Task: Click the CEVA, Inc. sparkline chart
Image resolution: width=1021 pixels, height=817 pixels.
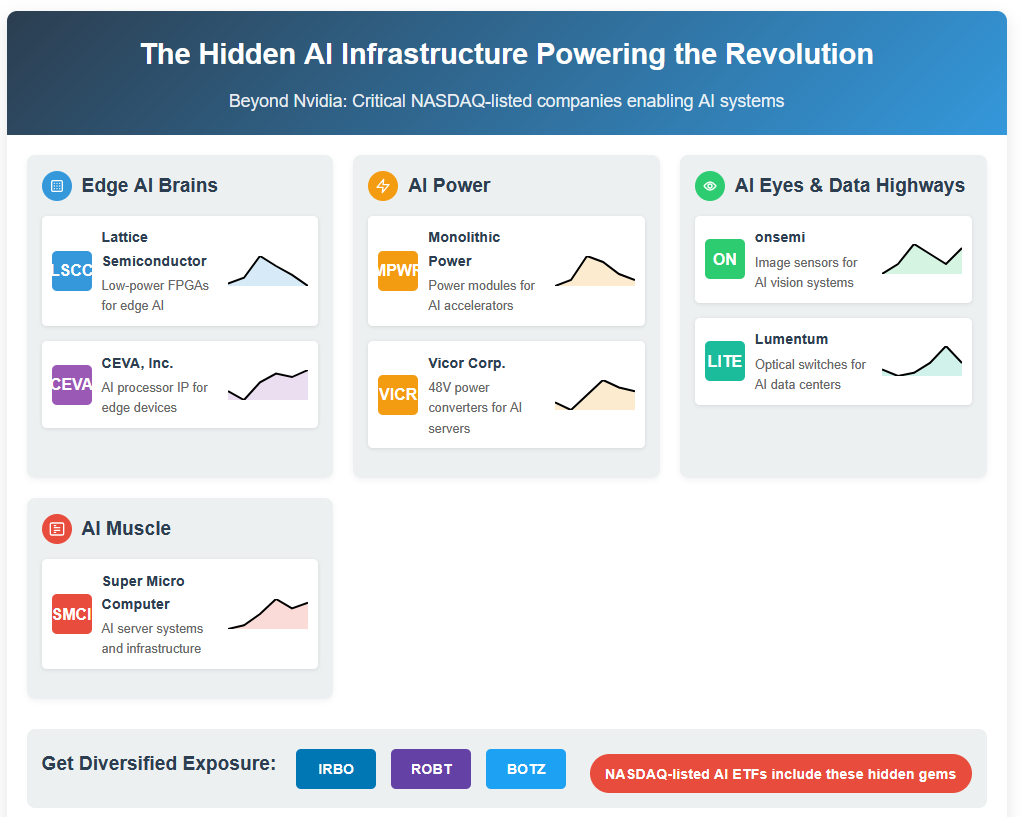Action: click(x=268, y=385)
